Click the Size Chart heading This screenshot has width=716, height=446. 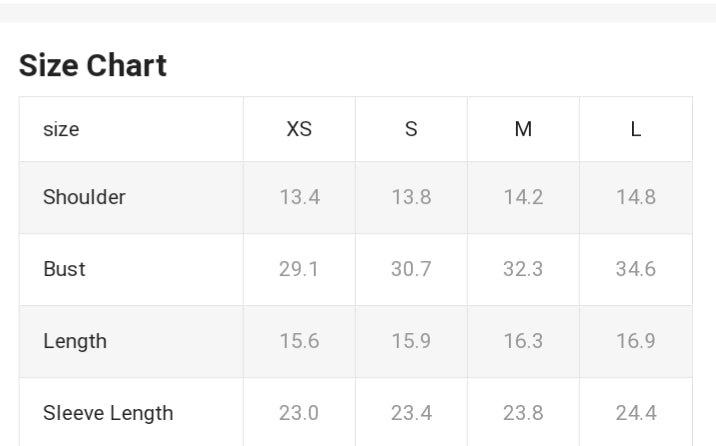(93, 66)
